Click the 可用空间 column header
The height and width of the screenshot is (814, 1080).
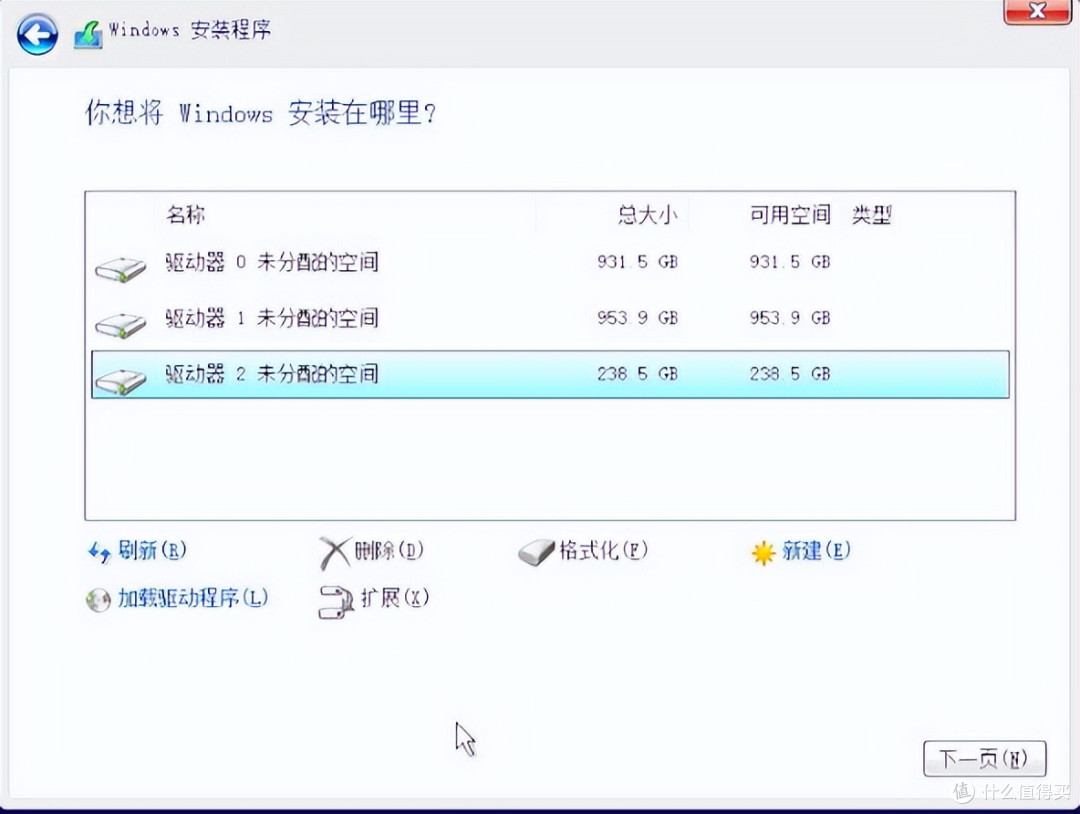791,215
